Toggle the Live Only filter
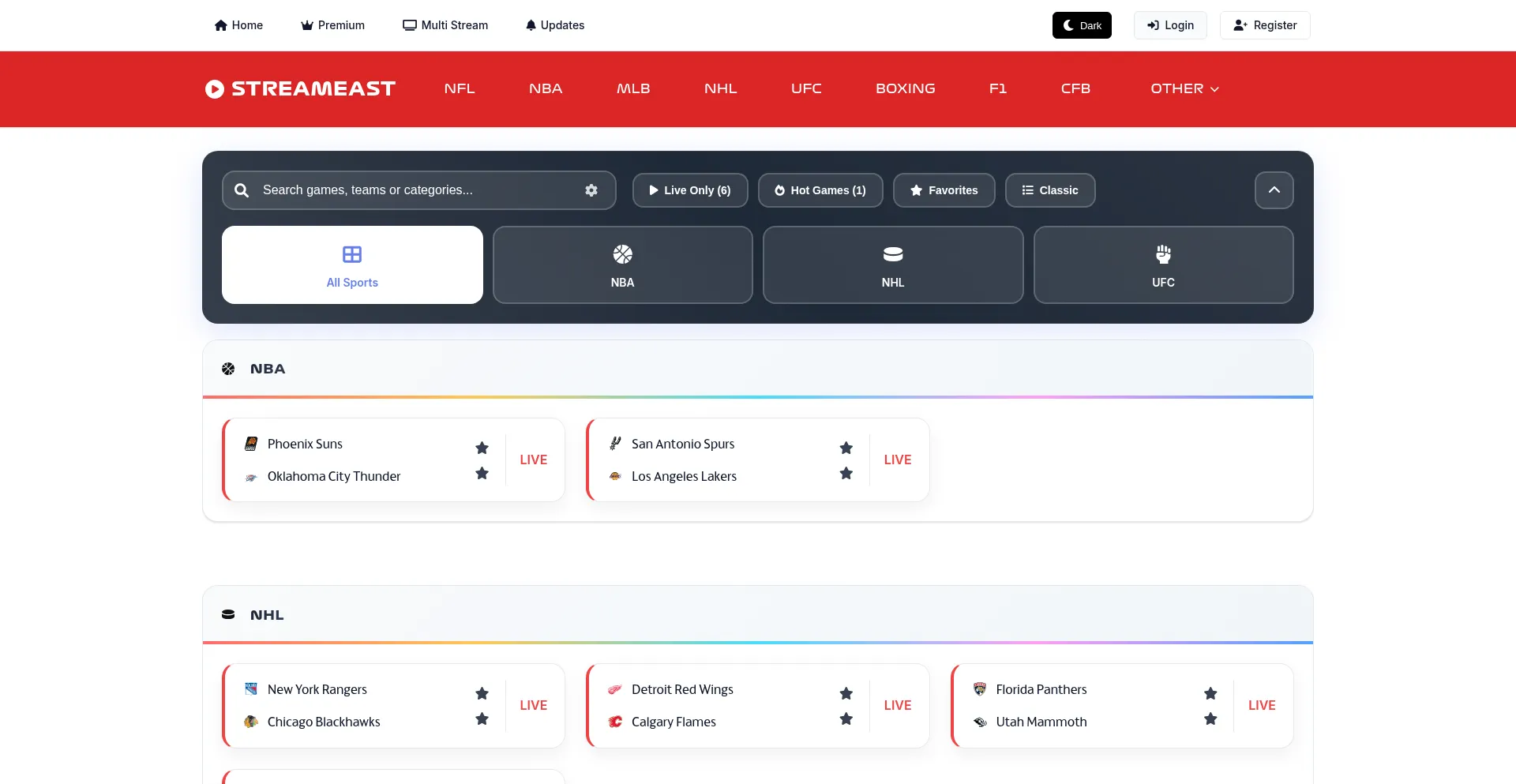This screenshot has height=784, width=1516. click(x=690, y=190)
